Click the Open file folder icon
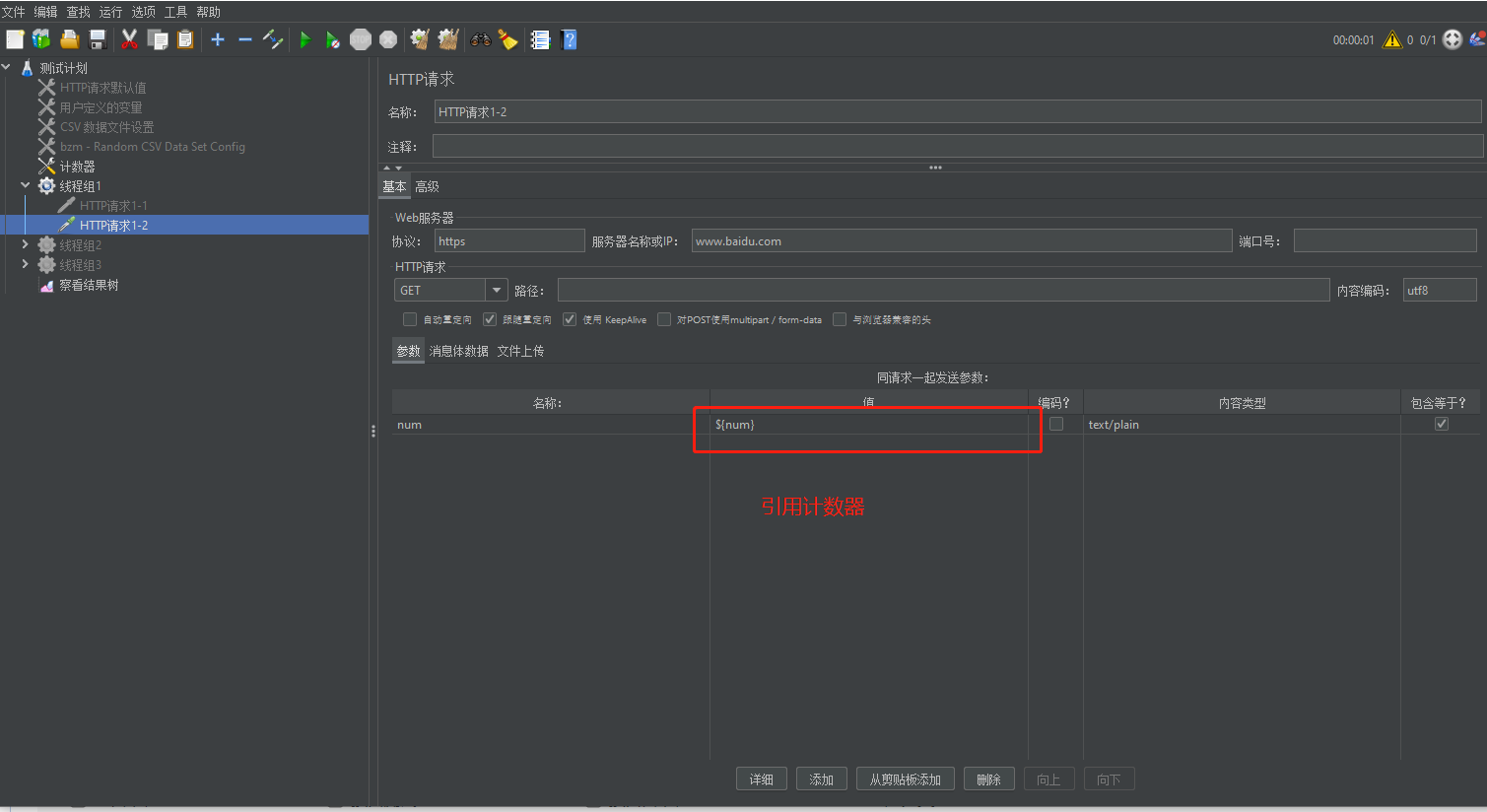 click(x=69, y=39)
